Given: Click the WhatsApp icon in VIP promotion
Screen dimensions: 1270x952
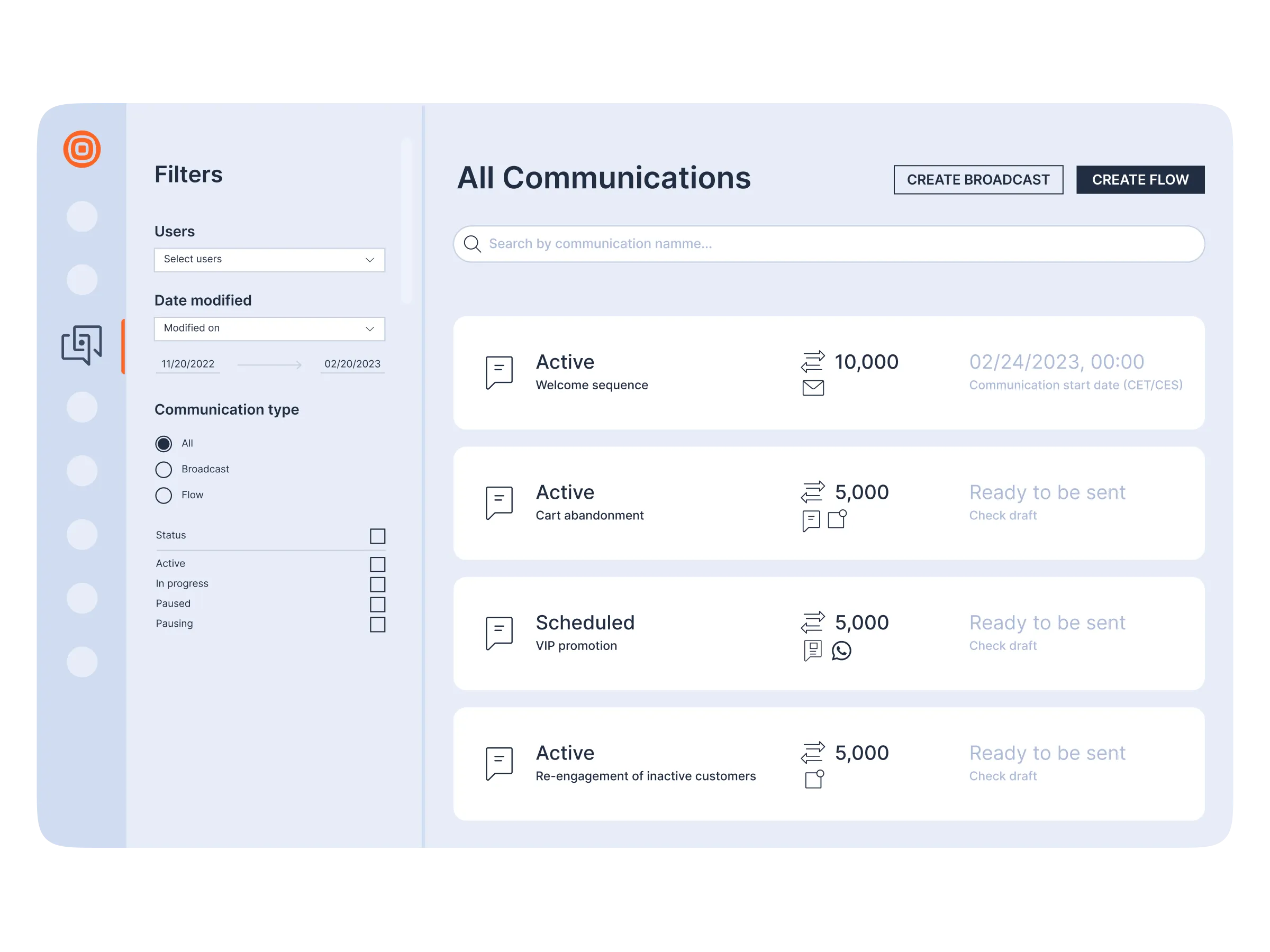Looking at the screenshot, I should 841,650.
